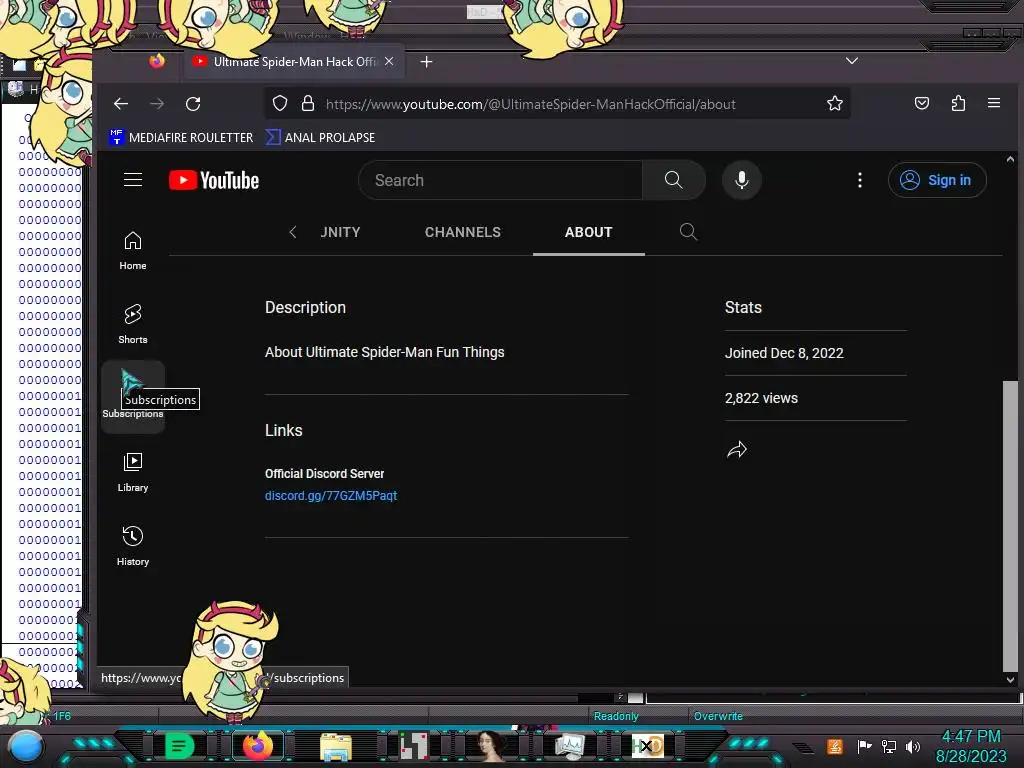Open a new browser tab
Viewport: 1024px width, 768px height.
click(x=426, y=61)
